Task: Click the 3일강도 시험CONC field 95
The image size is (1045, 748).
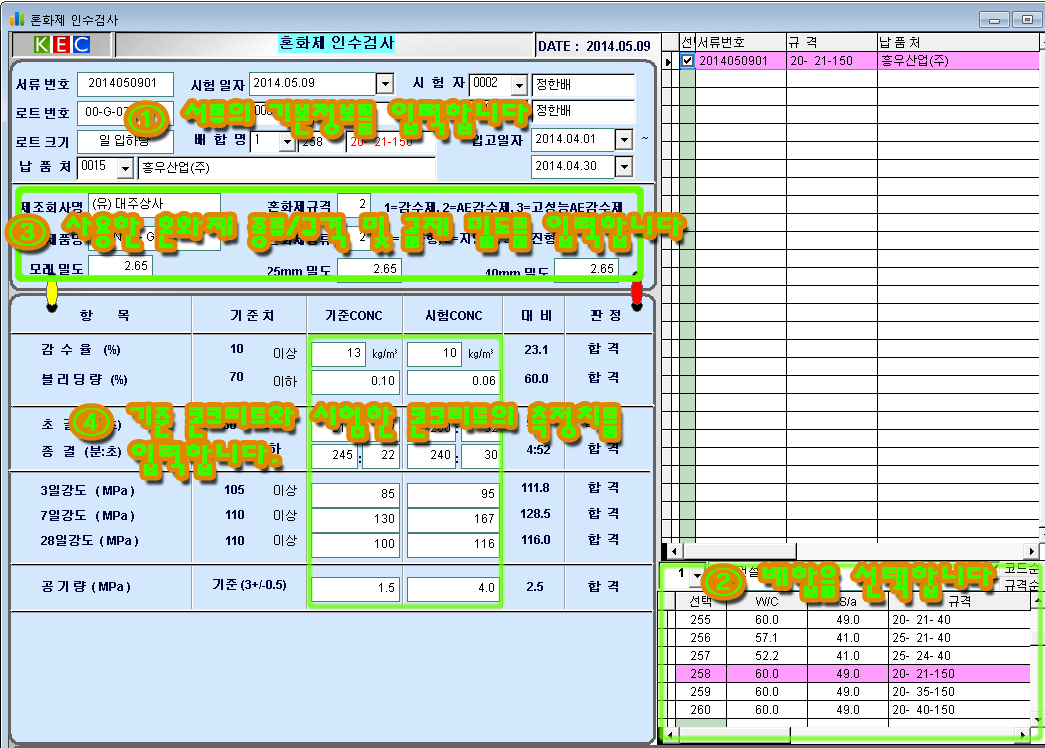Action: click(453, 494)
